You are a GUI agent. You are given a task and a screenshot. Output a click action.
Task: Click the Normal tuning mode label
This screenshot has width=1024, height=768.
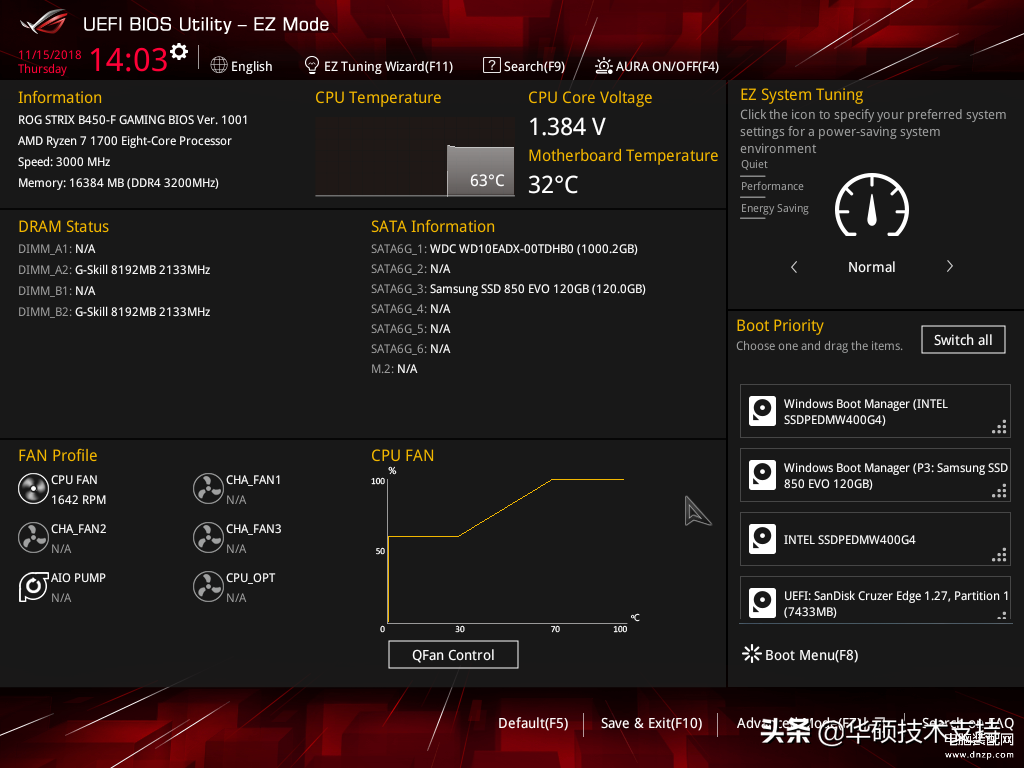871,267
